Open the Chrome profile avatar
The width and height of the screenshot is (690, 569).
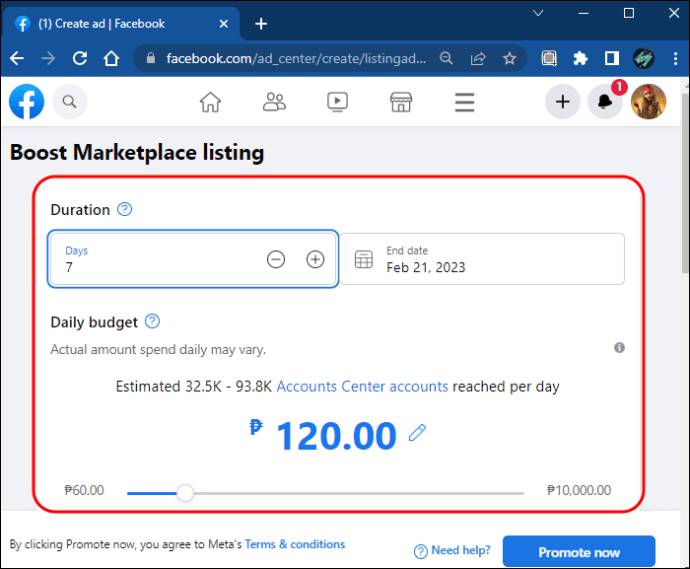pyautogui.click(x=643, y=58)
